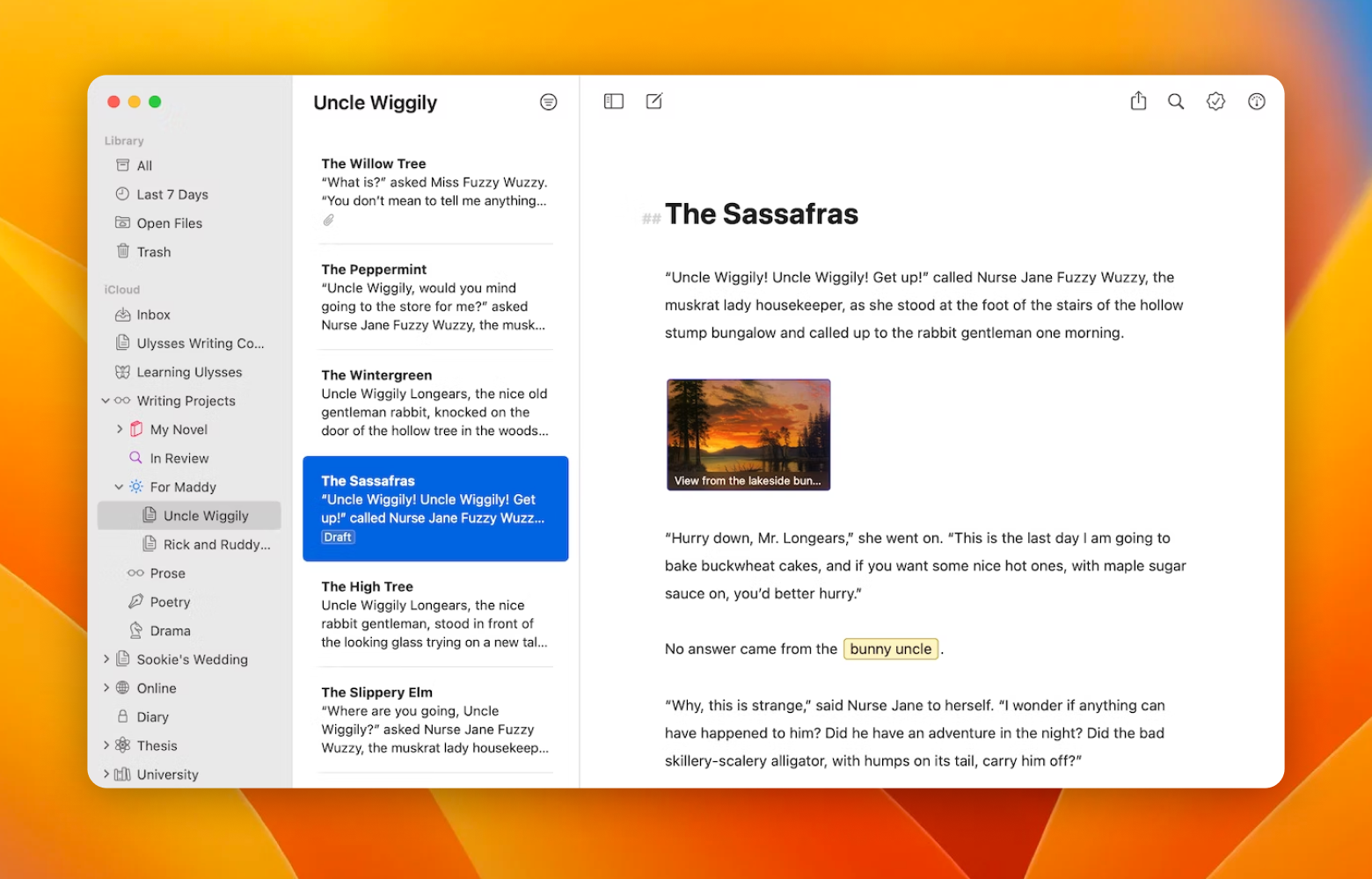
Task: Click the Draft badge on The Sassafras
Action: [338, 536]
